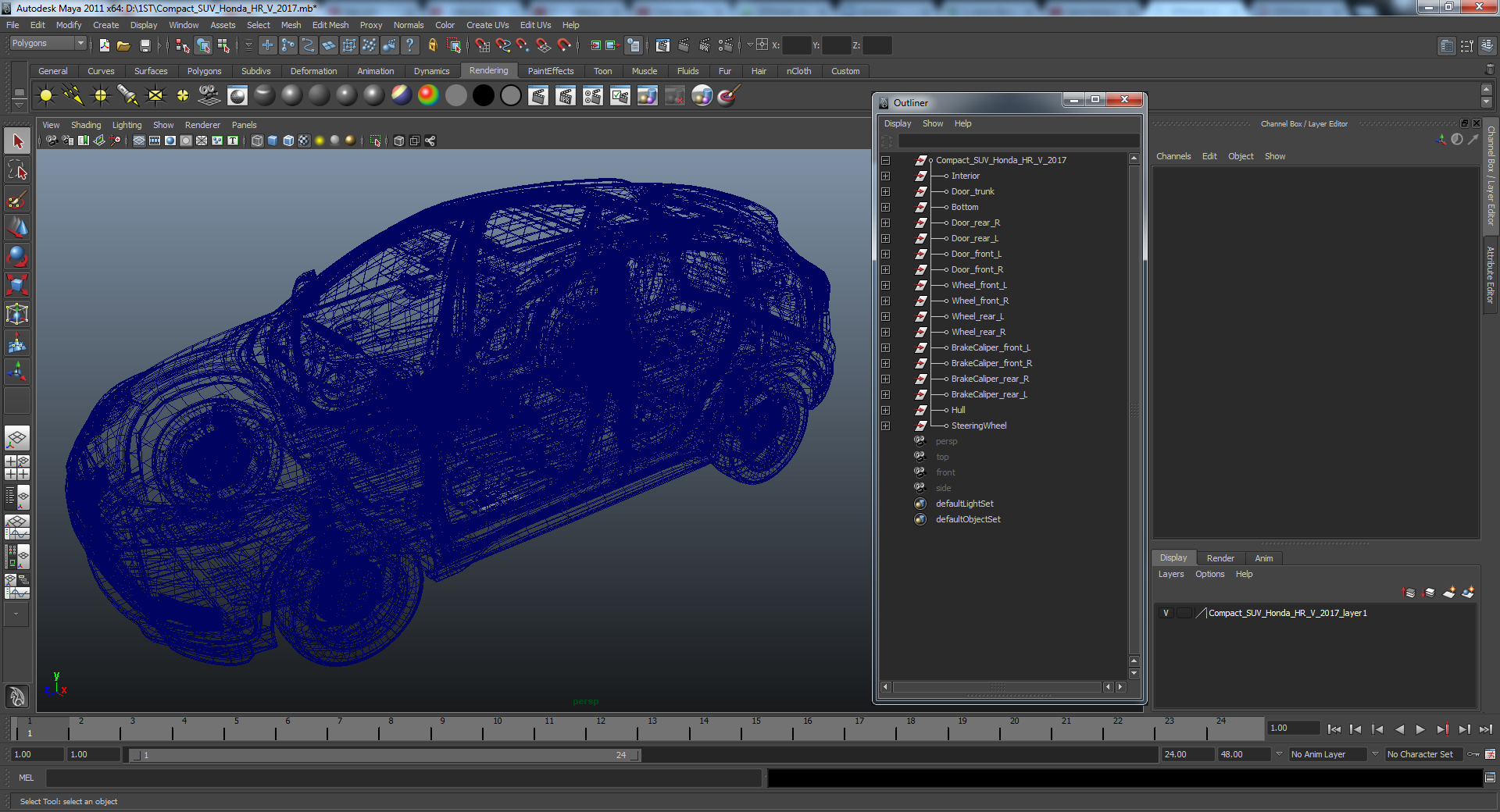
Task: Toggle film gate in viewport toolbar
Action: (155, 141)
